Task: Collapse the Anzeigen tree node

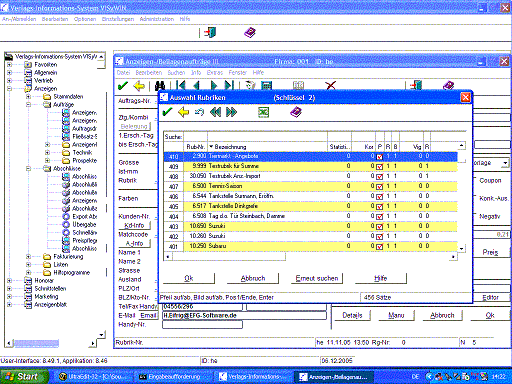Action: point(9,88)
